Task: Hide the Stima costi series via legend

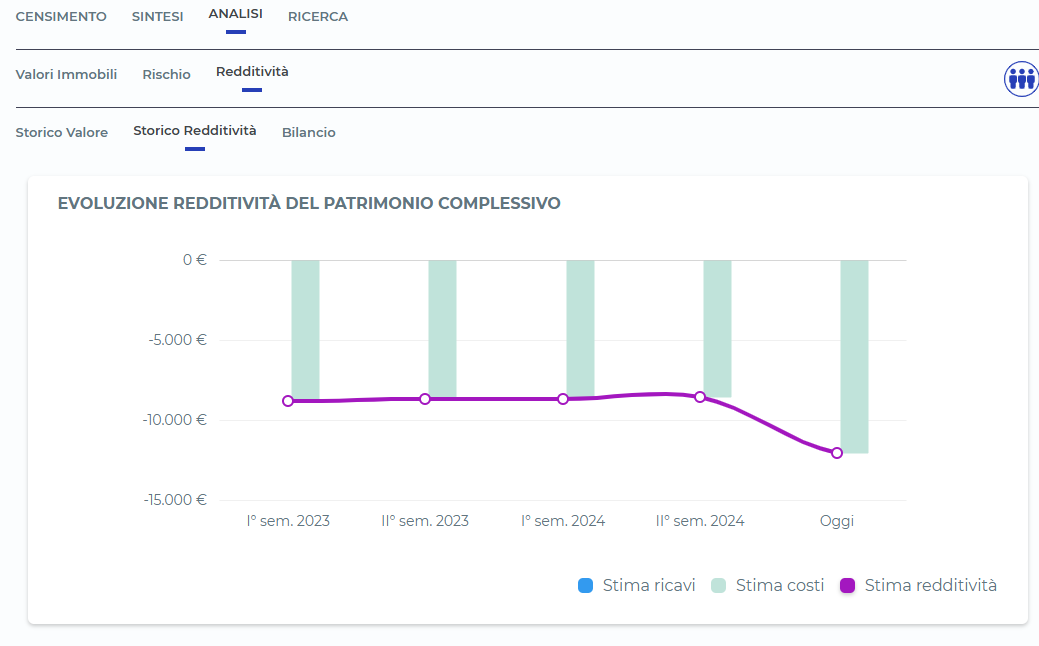Action: pyautogui.click(x=768, y=586)
